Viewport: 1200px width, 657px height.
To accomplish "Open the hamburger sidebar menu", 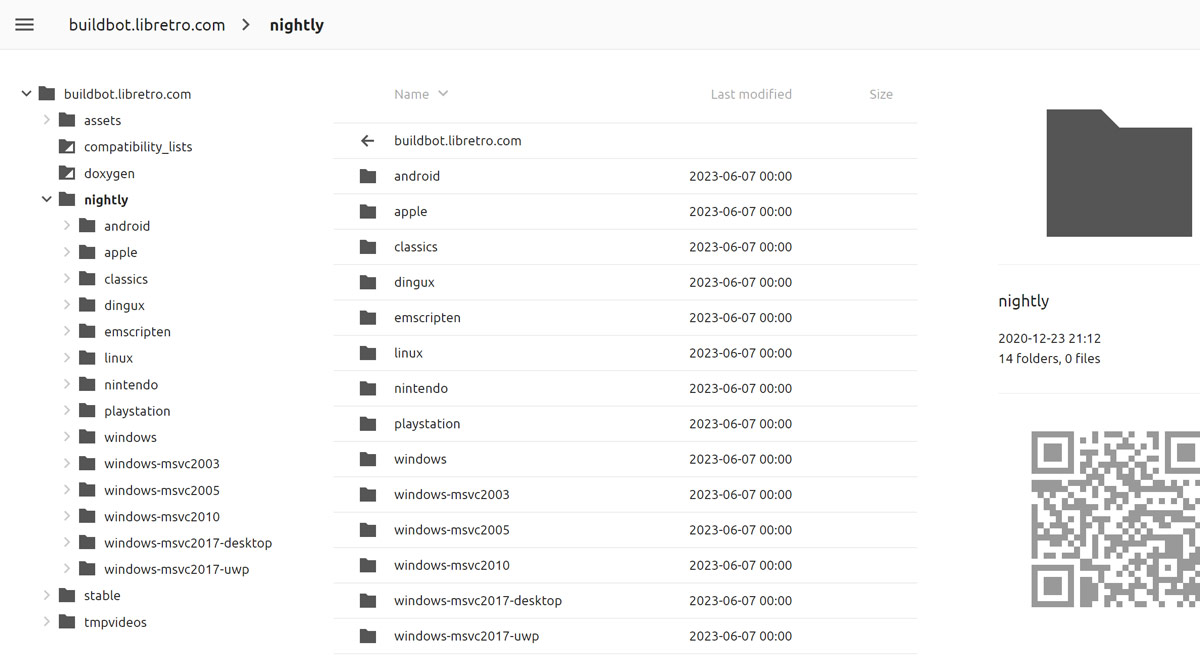I will 25,25.
